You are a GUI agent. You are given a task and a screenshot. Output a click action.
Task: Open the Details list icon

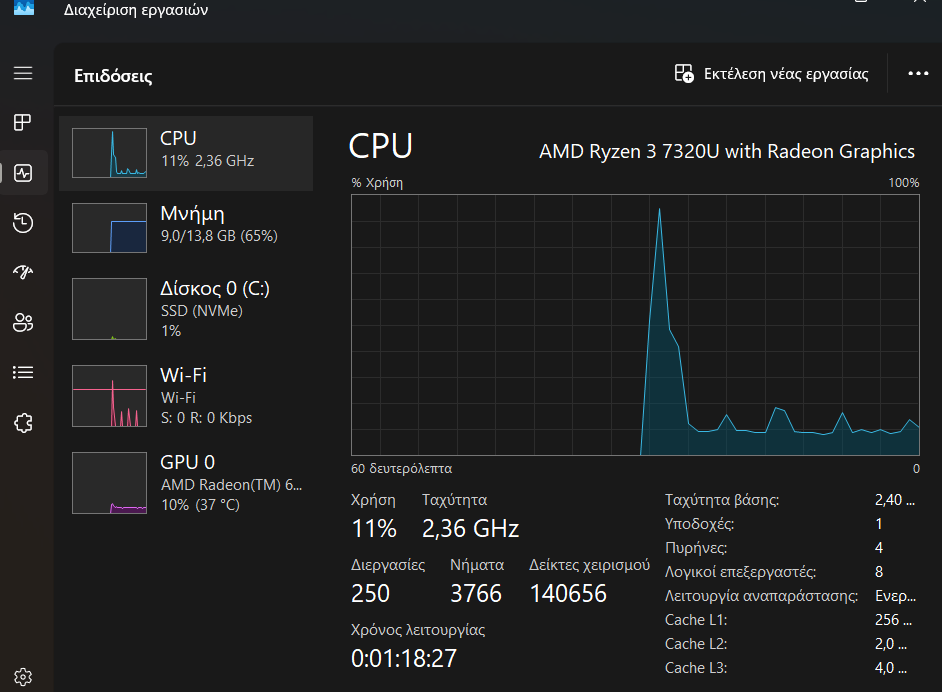coord(23,372)
